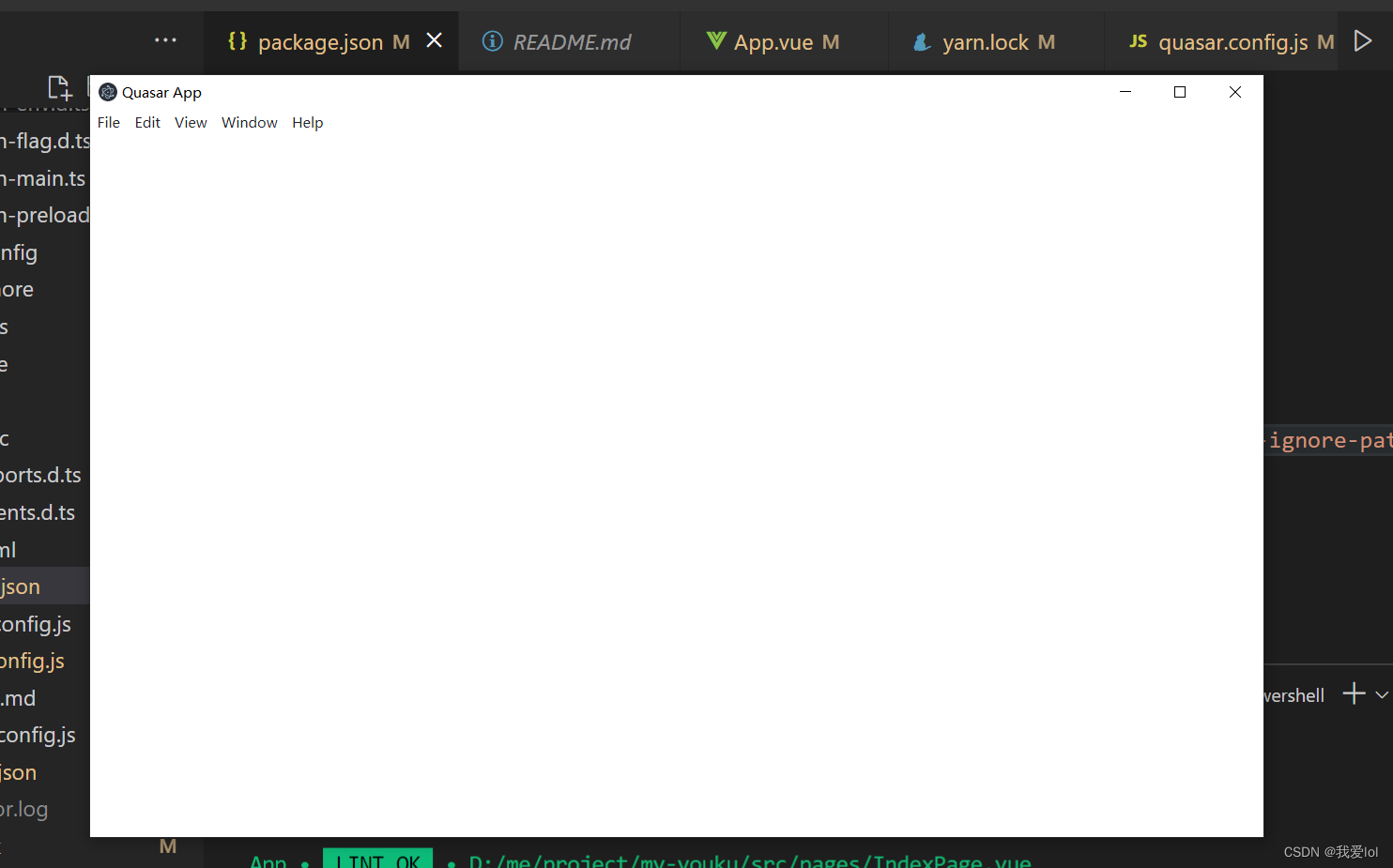Click the braces icon on the package.json tab
Viewport: 1393px width, 868px height.
237,40
